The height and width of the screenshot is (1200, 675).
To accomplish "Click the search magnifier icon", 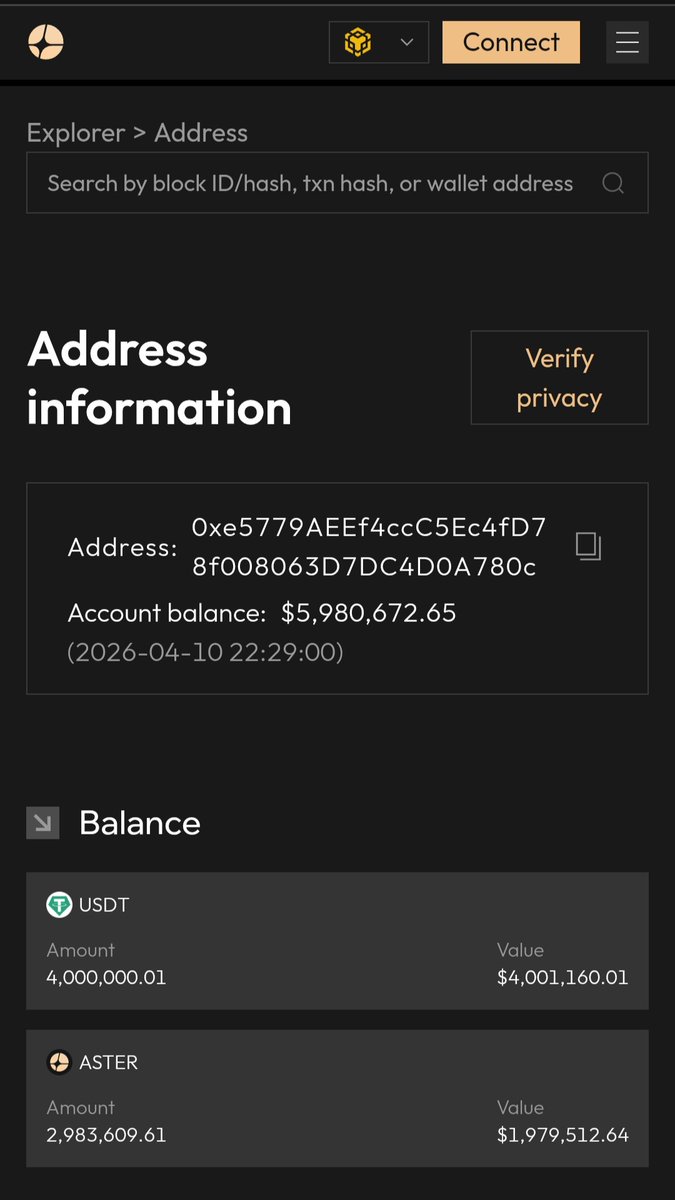I will (x=613, y=183).
